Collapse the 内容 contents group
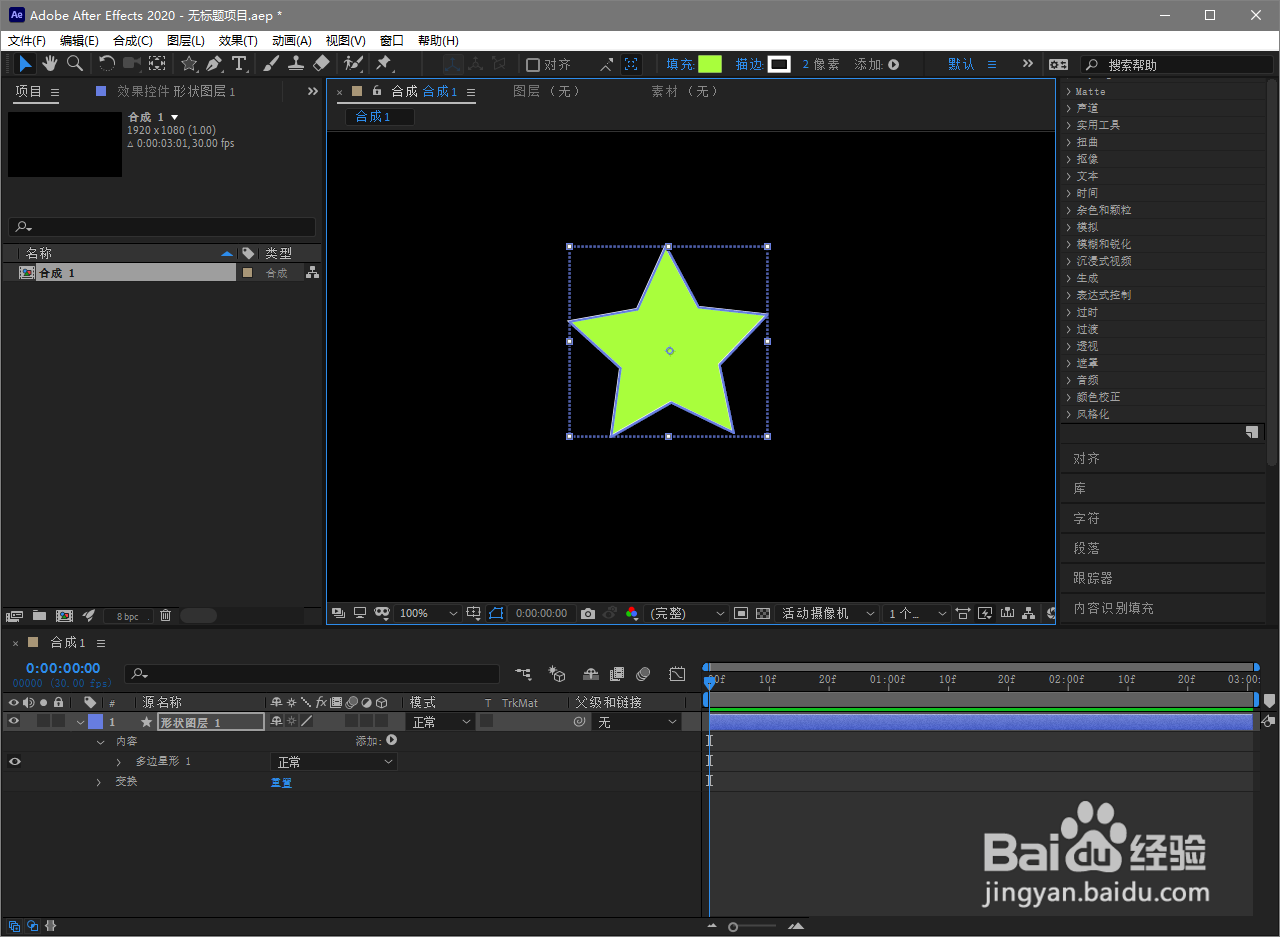This screenshot has height=937, width=1280. tap(100, 742)
